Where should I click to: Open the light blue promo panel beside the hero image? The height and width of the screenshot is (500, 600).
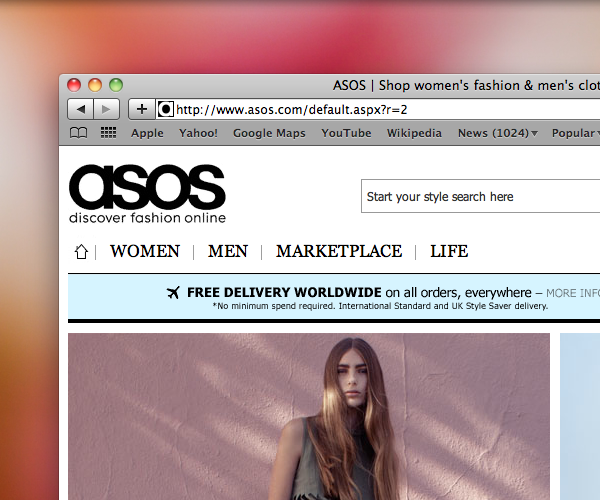[580, 416]
